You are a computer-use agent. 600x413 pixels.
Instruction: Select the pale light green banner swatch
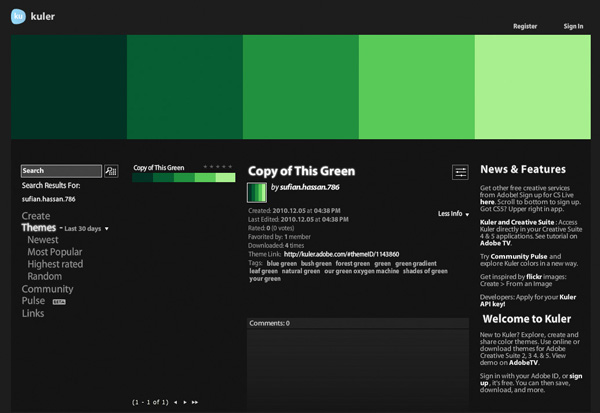(x=533, y=87)
